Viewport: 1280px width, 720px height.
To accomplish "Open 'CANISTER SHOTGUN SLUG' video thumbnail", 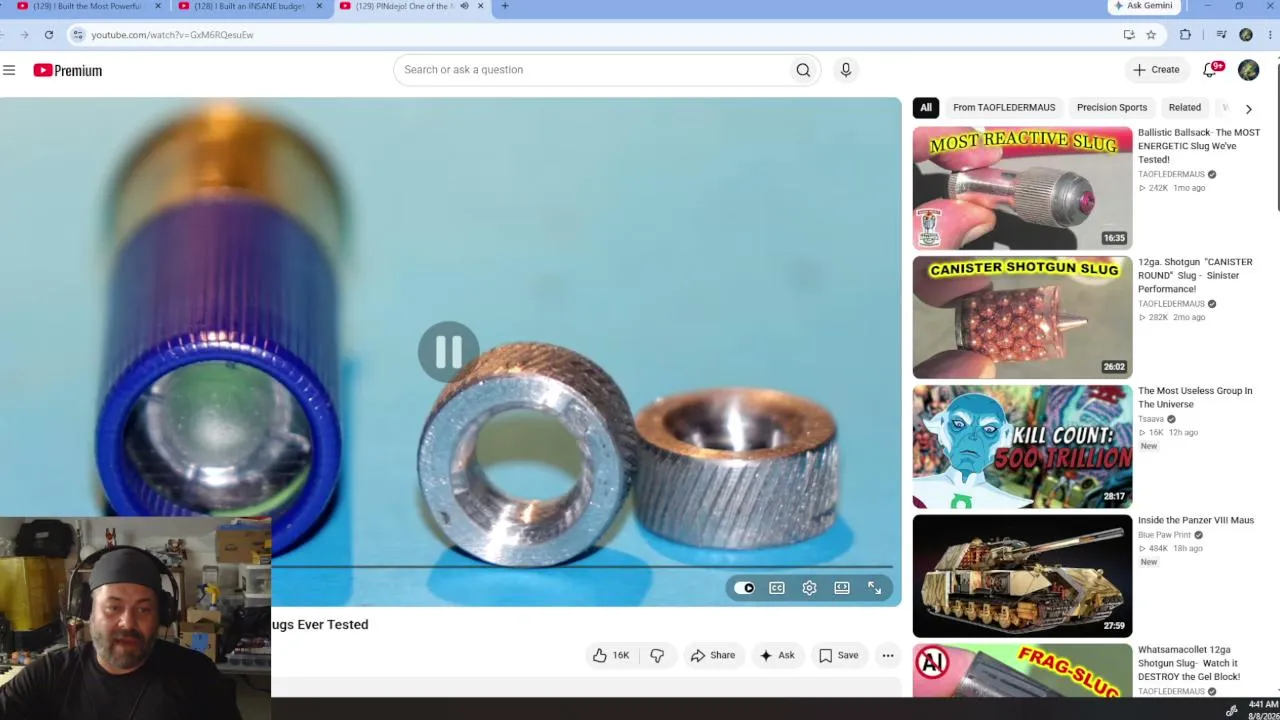I will [x=1022, y=317].
